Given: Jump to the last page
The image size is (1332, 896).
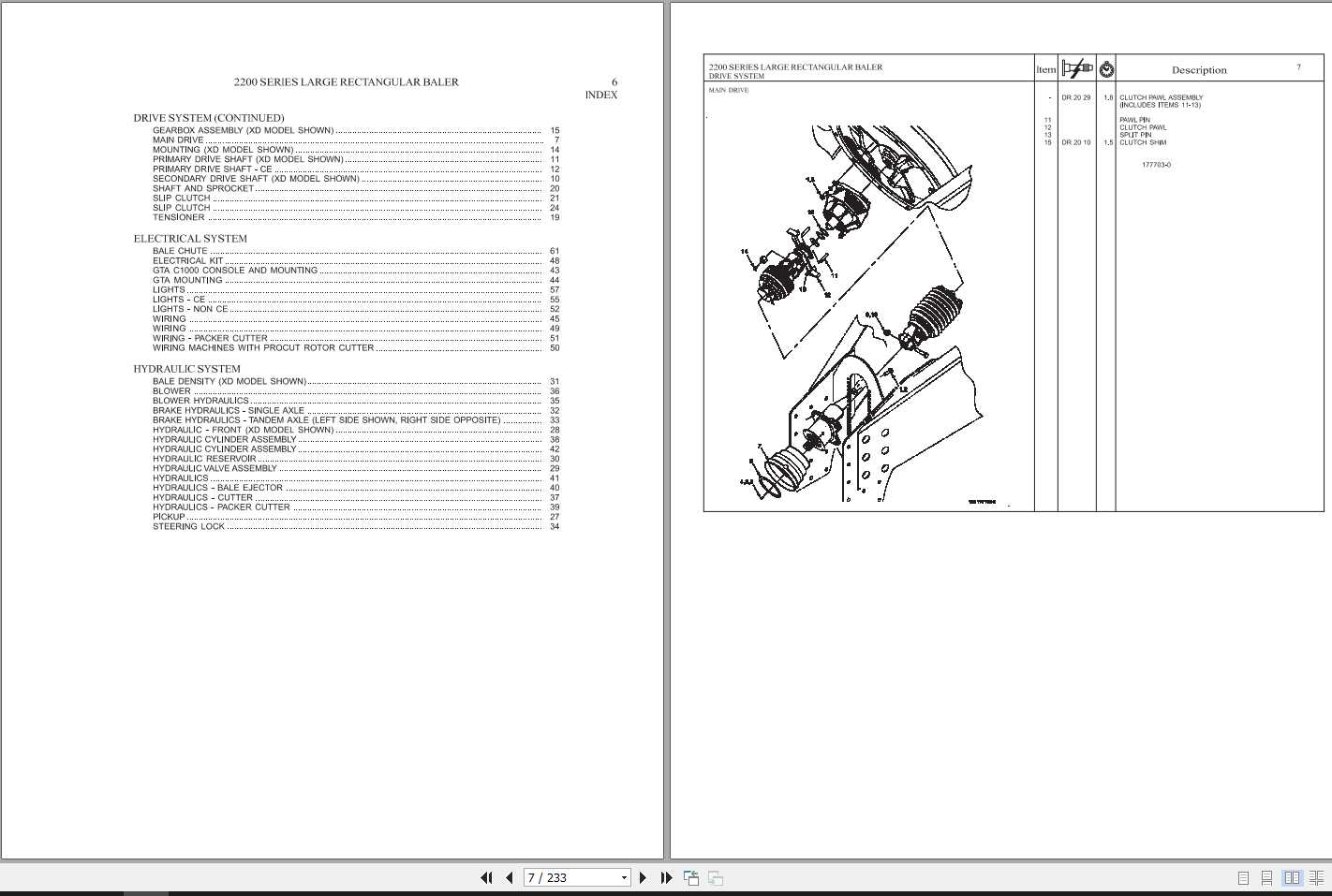Looking at the screenshot, I should tap(666, 877).
